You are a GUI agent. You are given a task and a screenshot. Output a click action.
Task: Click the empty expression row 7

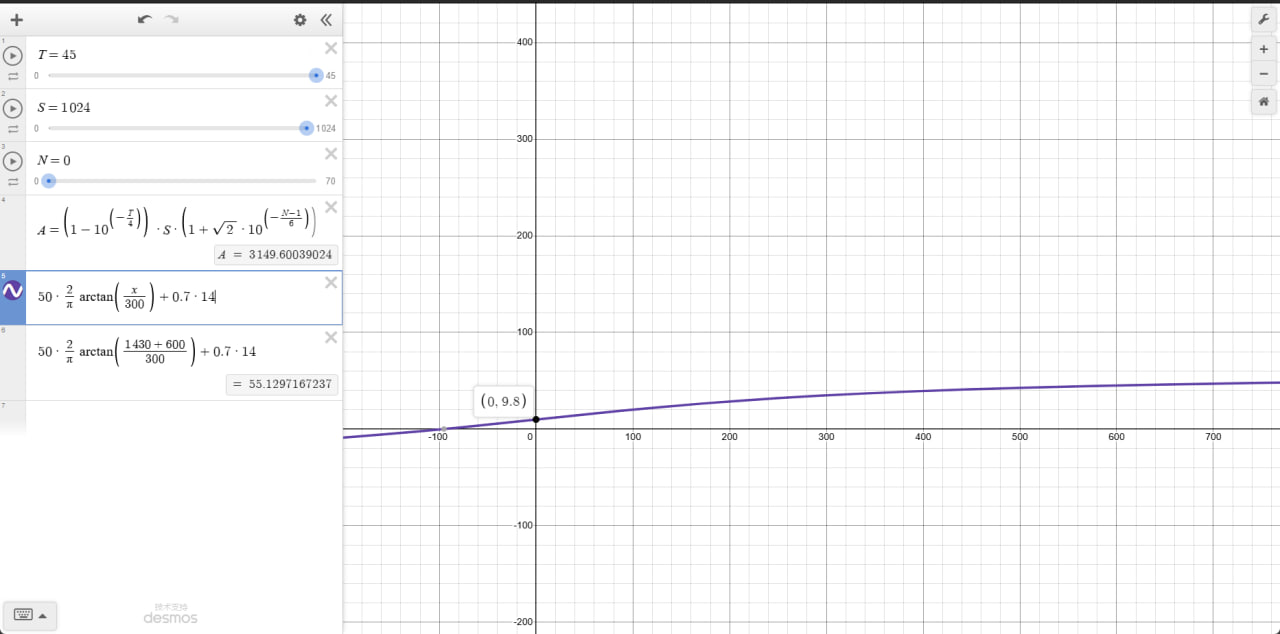point(180,415)
